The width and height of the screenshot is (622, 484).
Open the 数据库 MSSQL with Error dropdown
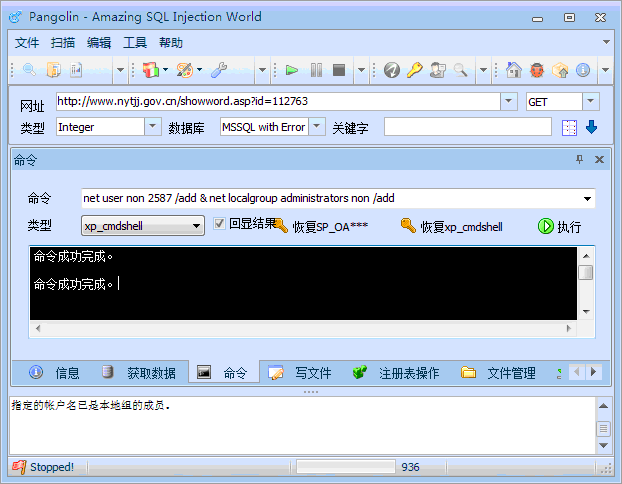click(x=317, y=127)
